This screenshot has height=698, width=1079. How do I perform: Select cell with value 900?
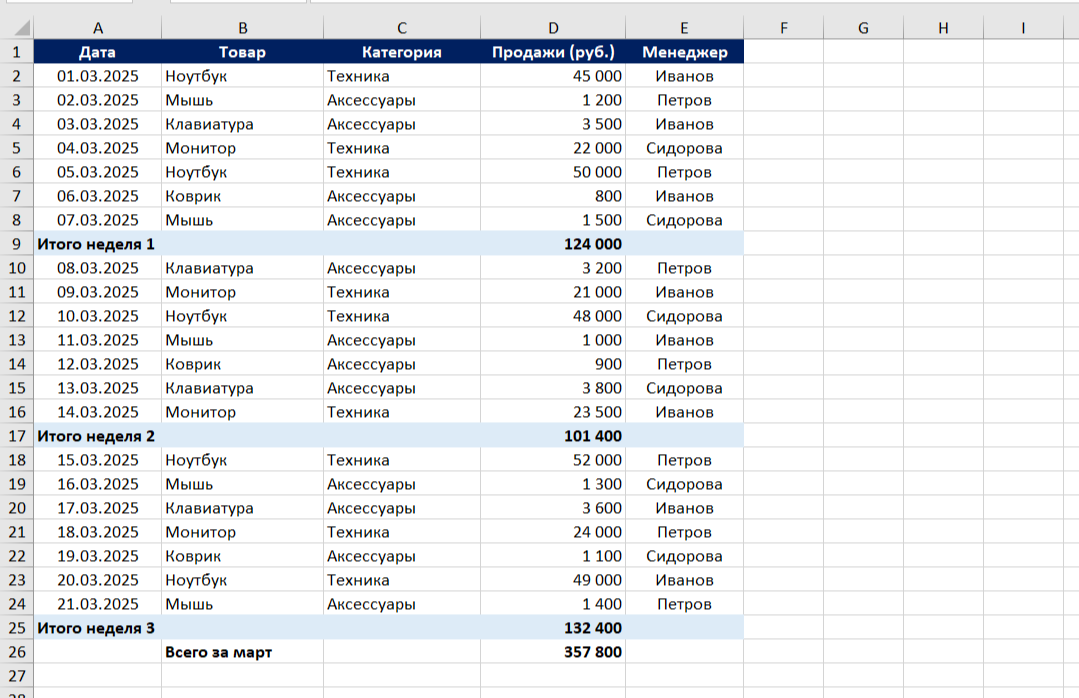click(x=553, y=364)
